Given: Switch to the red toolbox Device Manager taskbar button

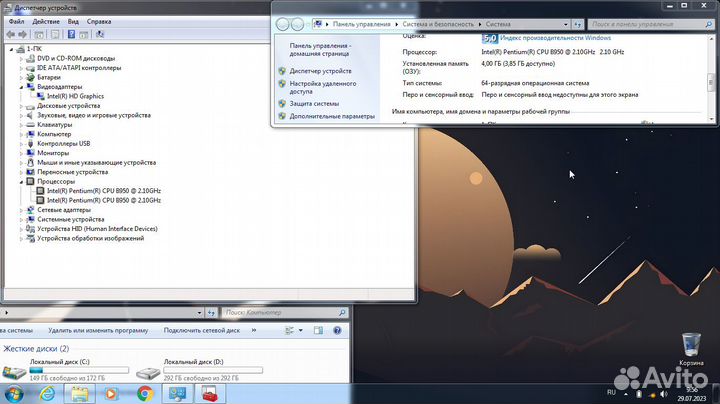Looking at the screenshot, I should coord(210,394).
